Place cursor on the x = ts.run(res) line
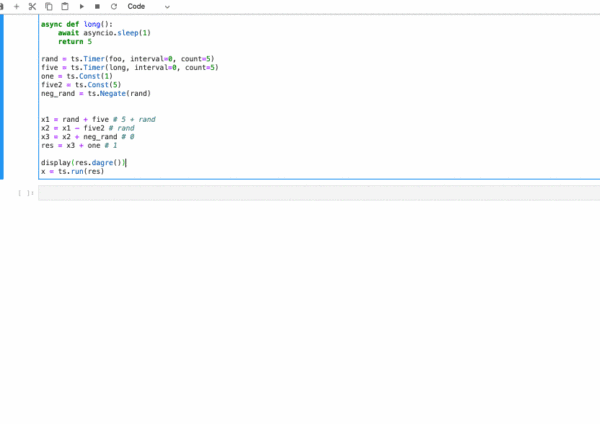Screen dimensions: 600x424 pyautogui.click(x=72, y=171)
